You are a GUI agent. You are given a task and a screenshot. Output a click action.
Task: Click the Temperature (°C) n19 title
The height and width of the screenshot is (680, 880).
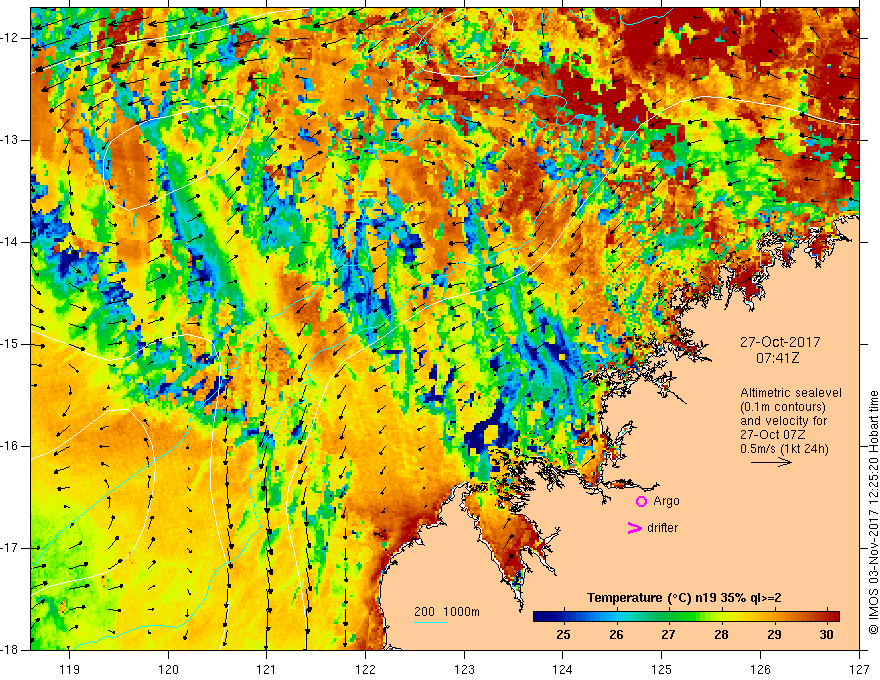pos(684,598)
